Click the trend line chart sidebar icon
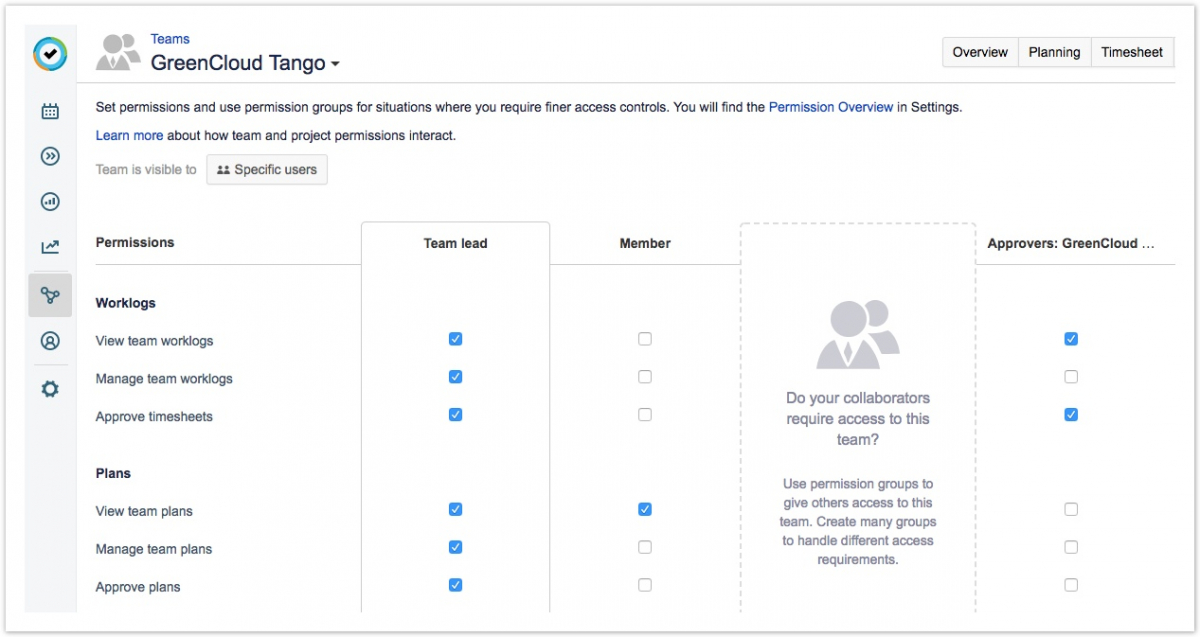The width and height of the screenshot is (1200, 637). (x=50, y=247)
